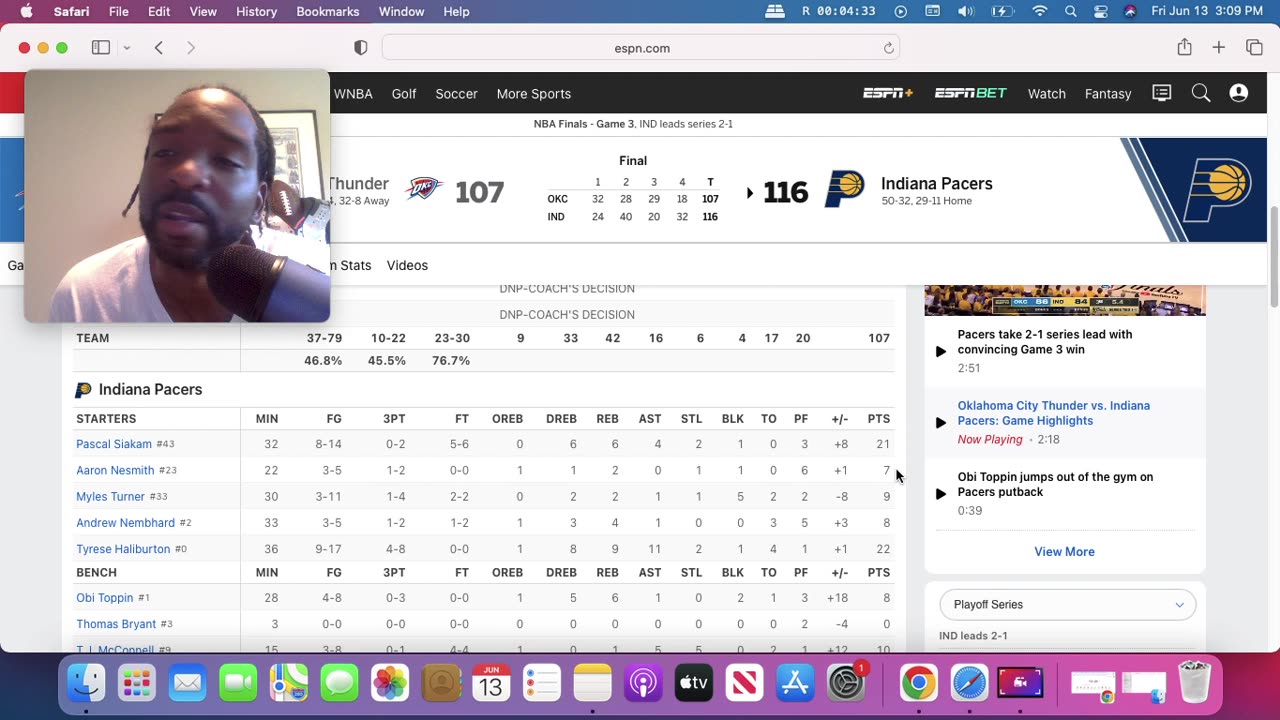Click the Indiana Pacers logo beside score
1280x720 pixels.
pos(844,189)
